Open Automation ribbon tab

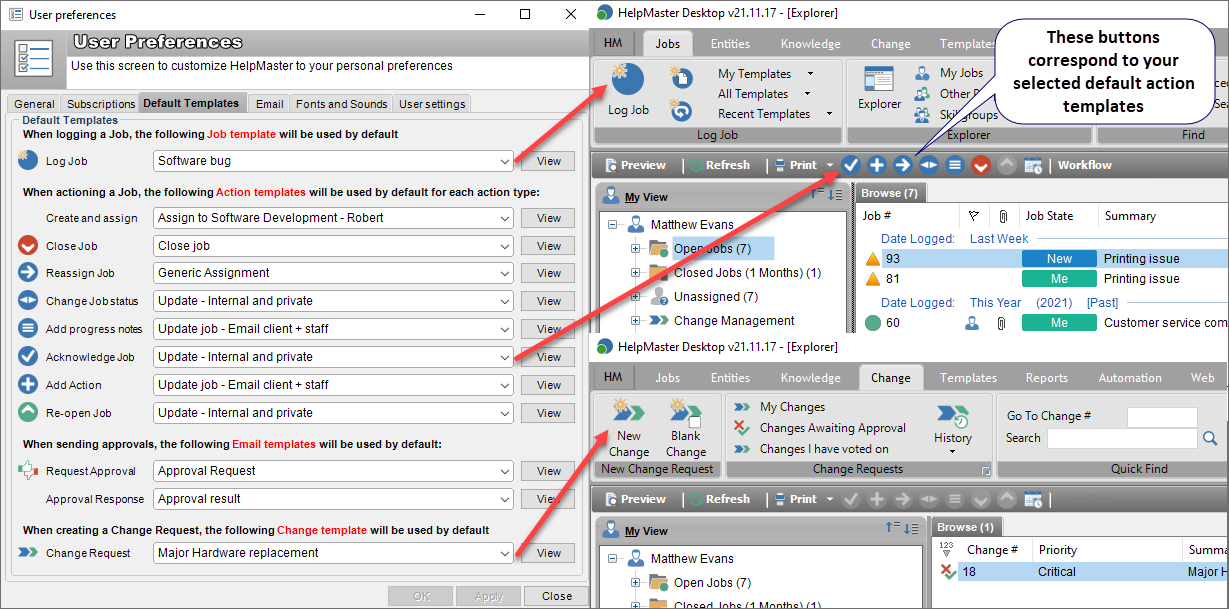click(x=1130, y=378)
